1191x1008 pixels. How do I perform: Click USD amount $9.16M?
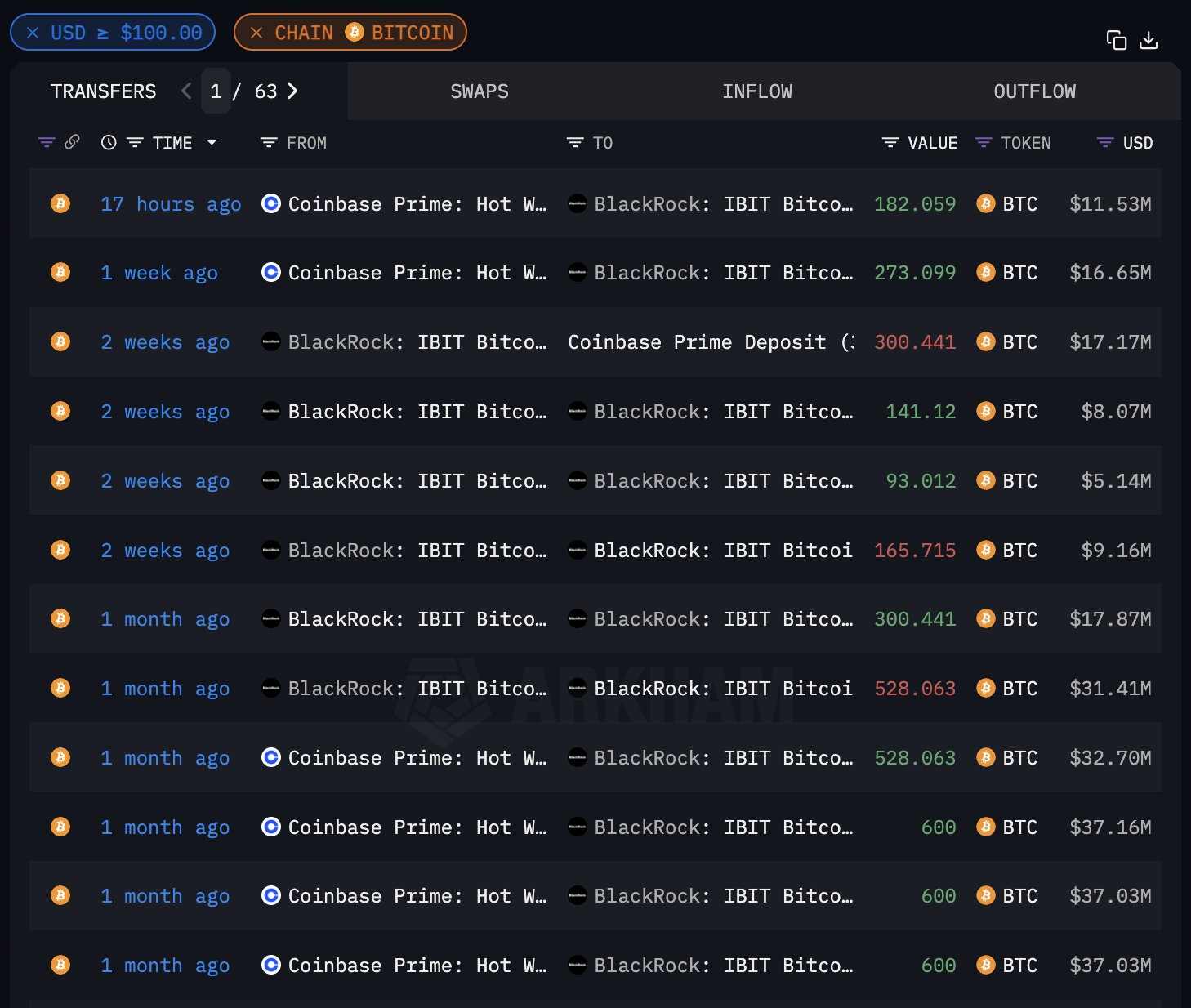click(x=1116, y=551)
